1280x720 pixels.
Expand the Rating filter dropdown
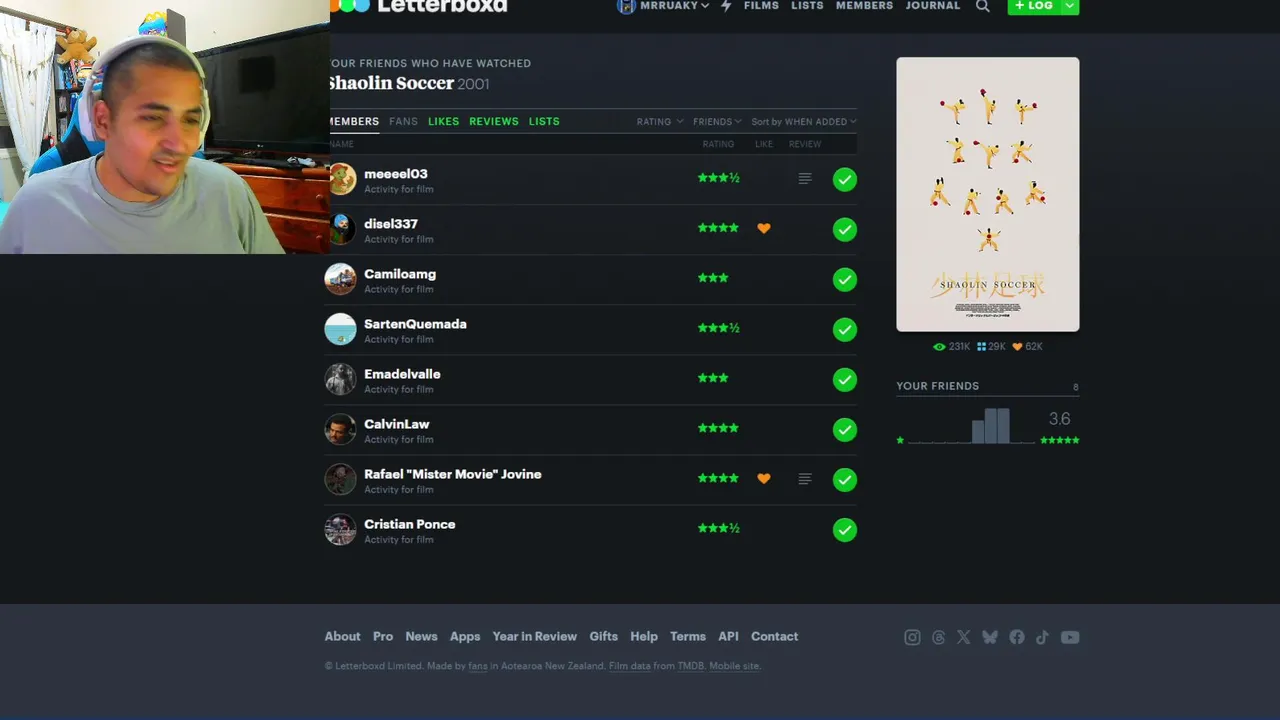(660, 122)
